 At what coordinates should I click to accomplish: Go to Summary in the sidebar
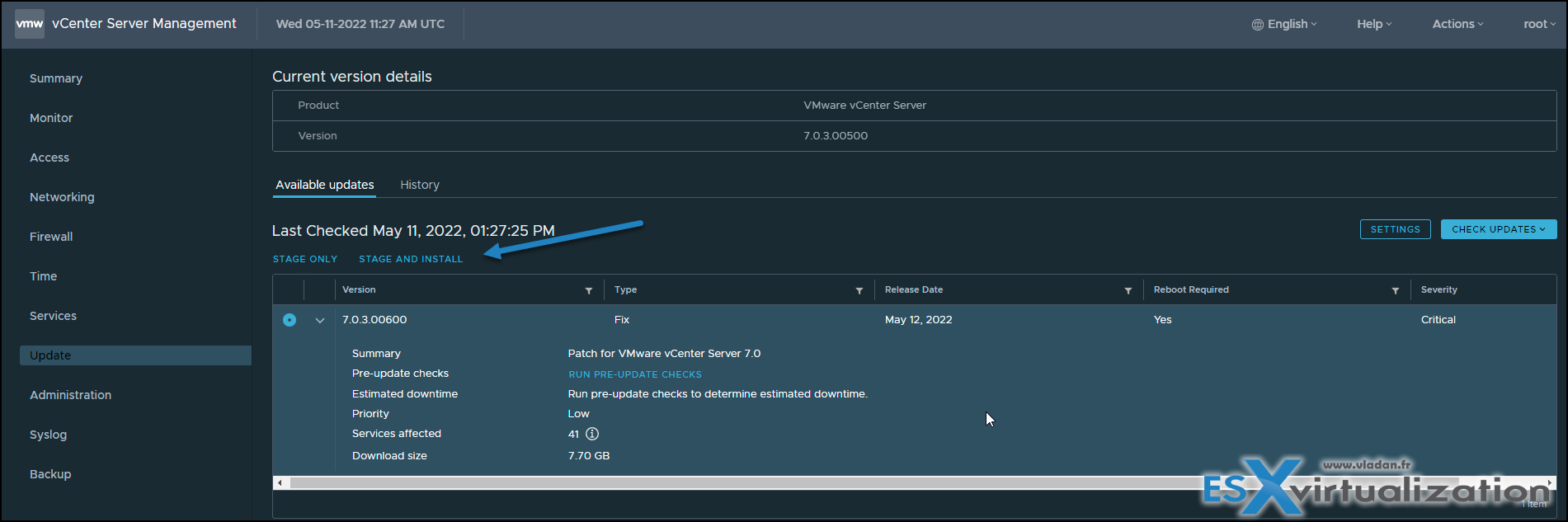point(56,78)
